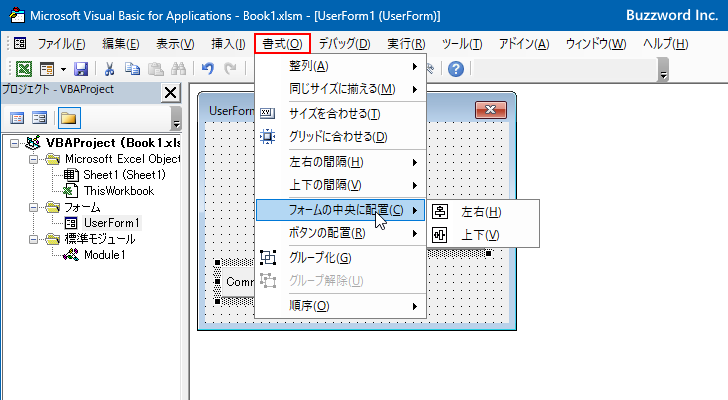Viewport: 728px width, 400px height.
Task: Click the Paste clipboard icon
Action: (x=156, y=69)
